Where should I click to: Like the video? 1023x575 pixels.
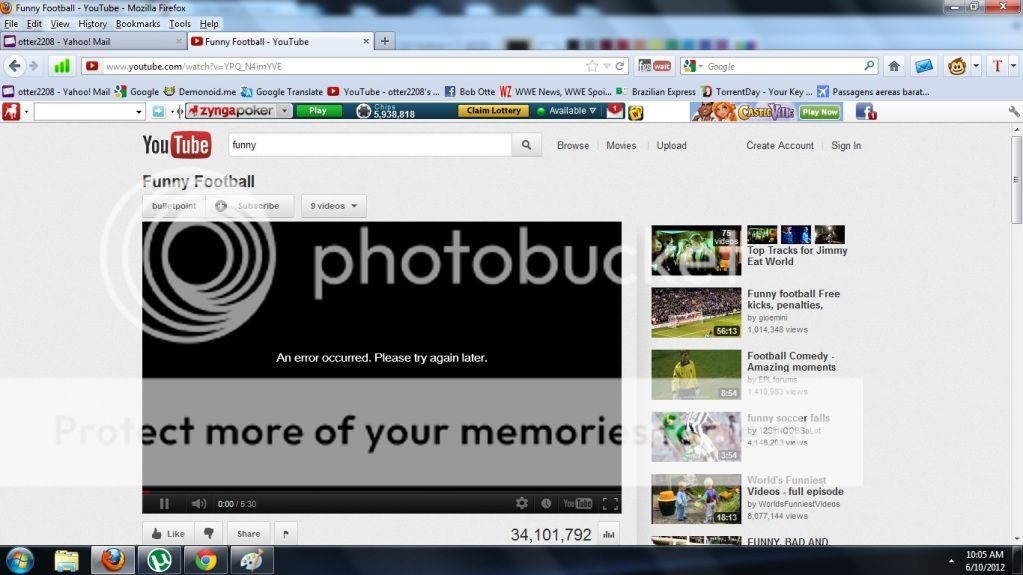pos(167,534)
